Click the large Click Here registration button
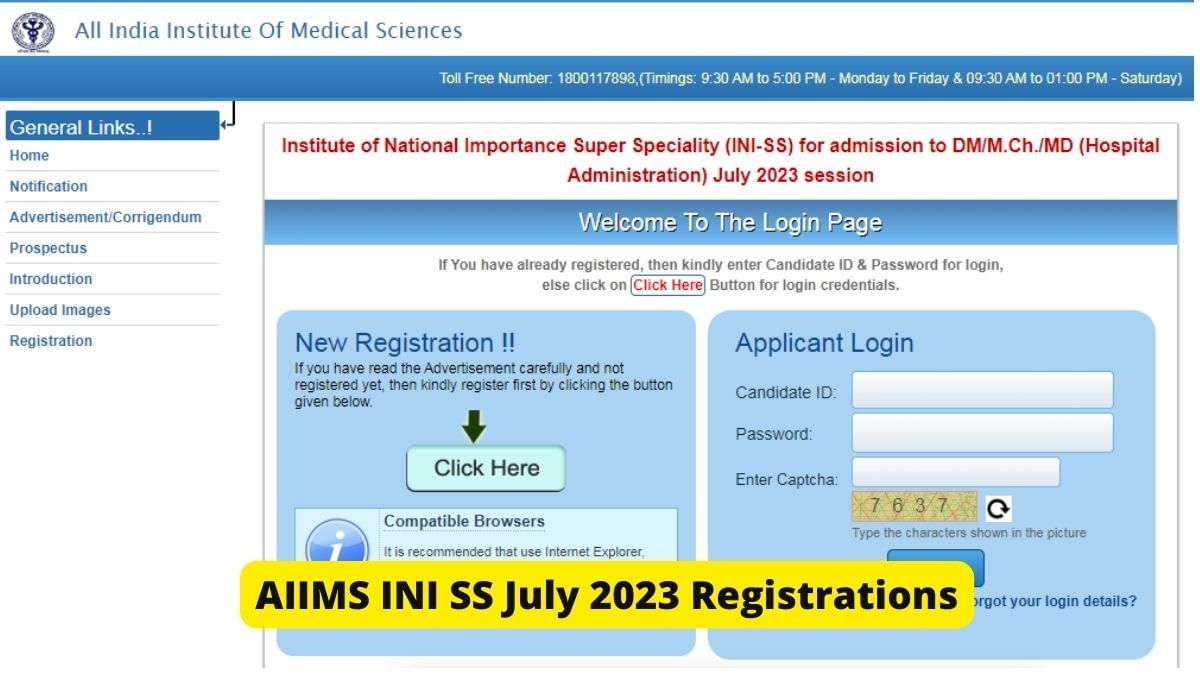The image size is (1200, 675). click(x=486, y=468)
